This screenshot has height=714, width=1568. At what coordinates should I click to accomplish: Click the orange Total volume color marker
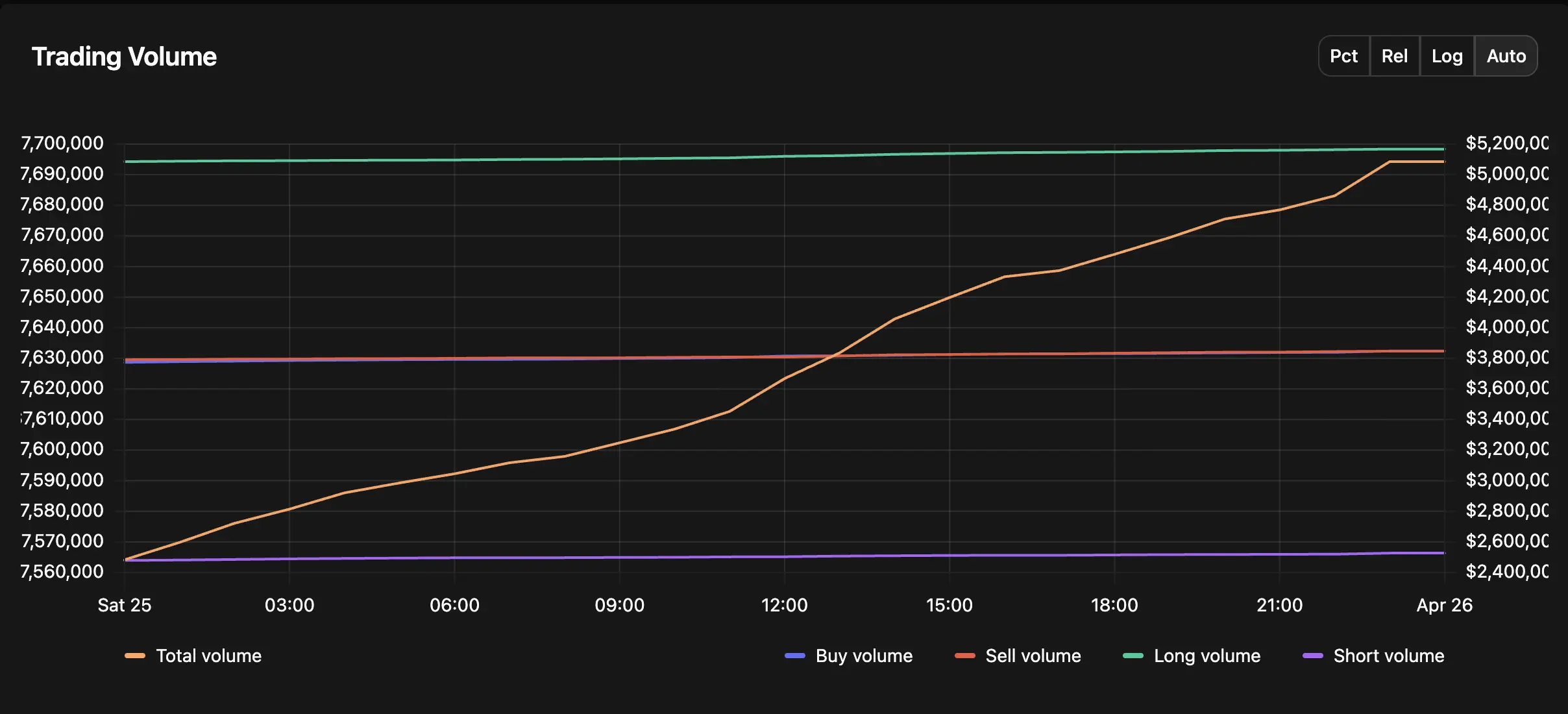click(x=135, y=656)
